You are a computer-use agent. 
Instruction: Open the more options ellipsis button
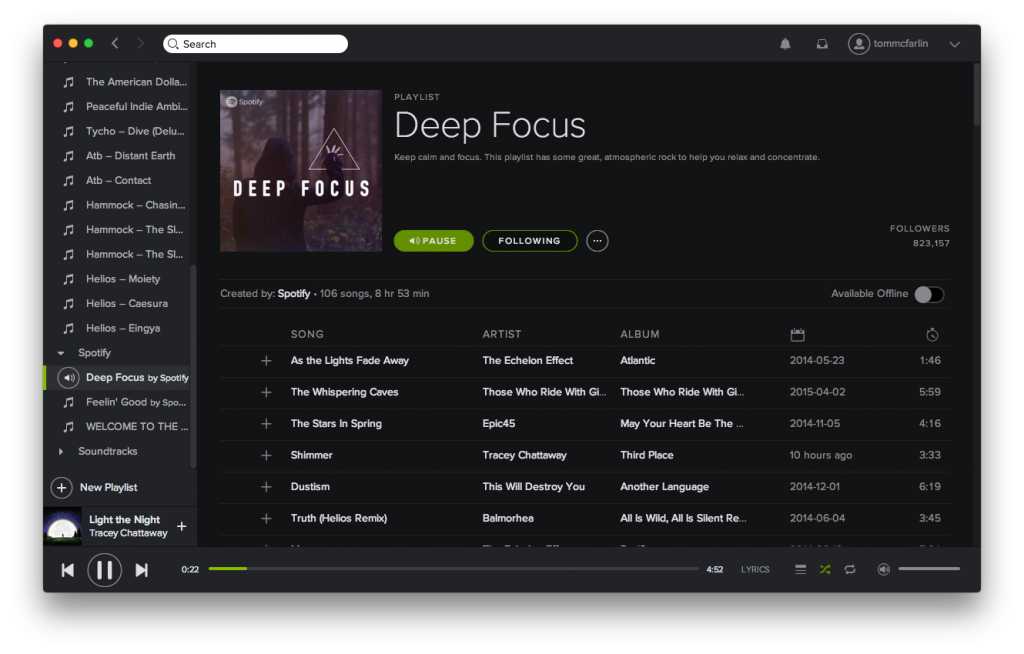[x=597, y=240]
